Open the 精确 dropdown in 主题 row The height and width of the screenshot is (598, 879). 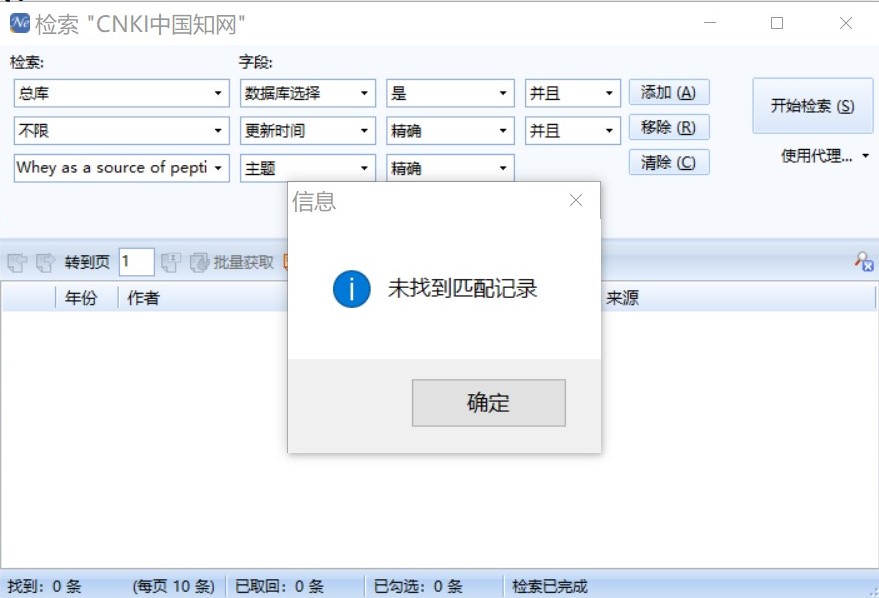click(x=503, y=168)
